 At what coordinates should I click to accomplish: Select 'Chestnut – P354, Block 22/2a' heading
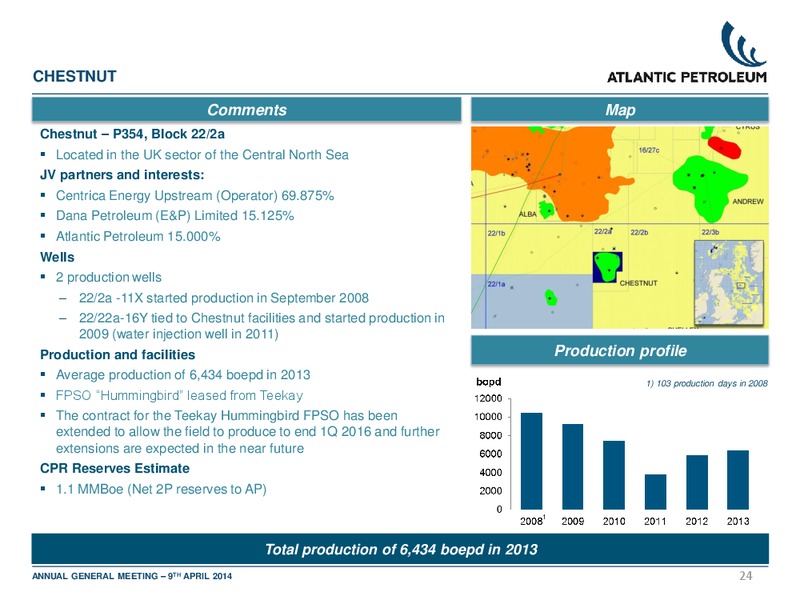coord(132,134)
